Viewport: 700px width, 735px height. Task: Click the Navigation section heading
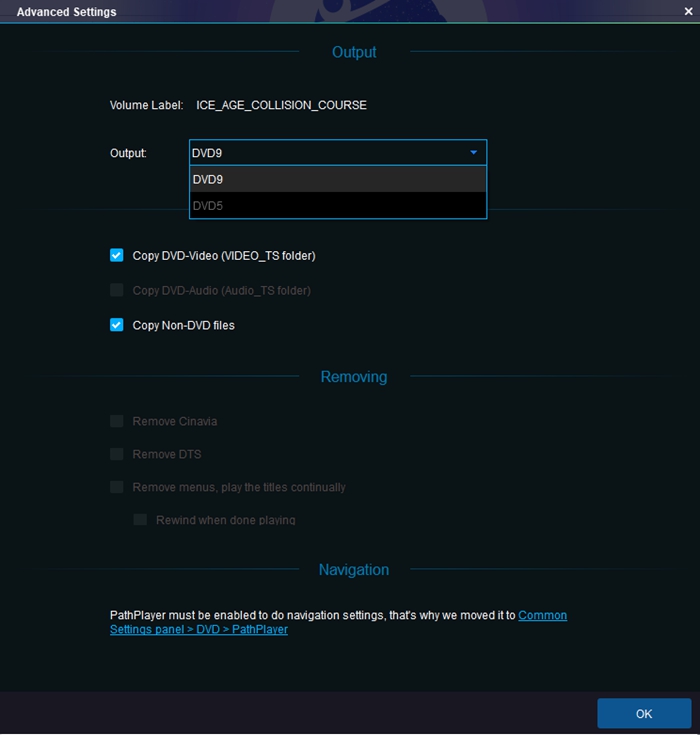click(x=354, y=570)
